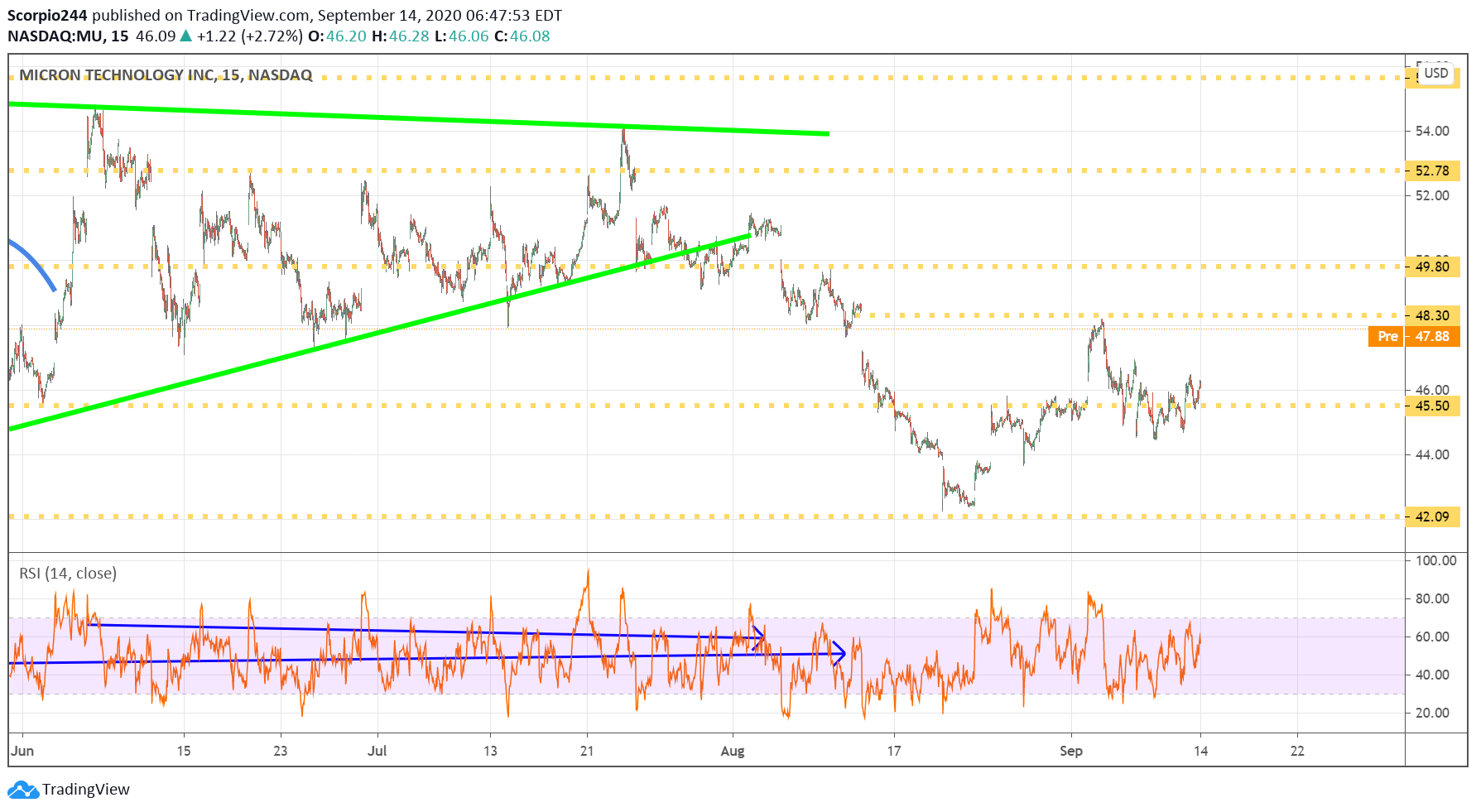Click the orange 47.88 pre-market price label
The image size is (1476, 812).
(1432, 336)
